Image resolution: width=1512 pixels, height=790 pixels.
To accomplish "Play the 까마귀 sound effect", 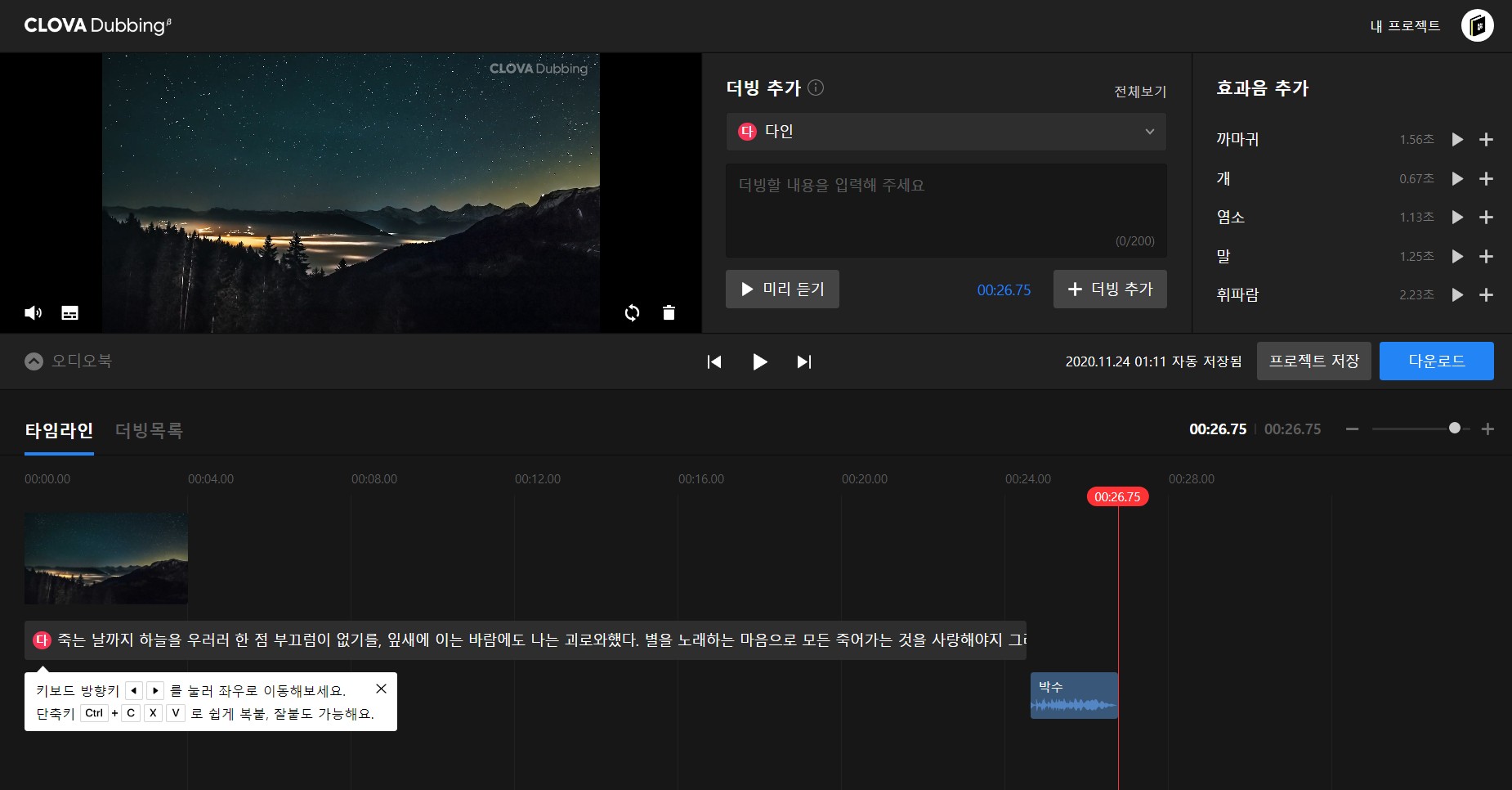I will 1457,140.
